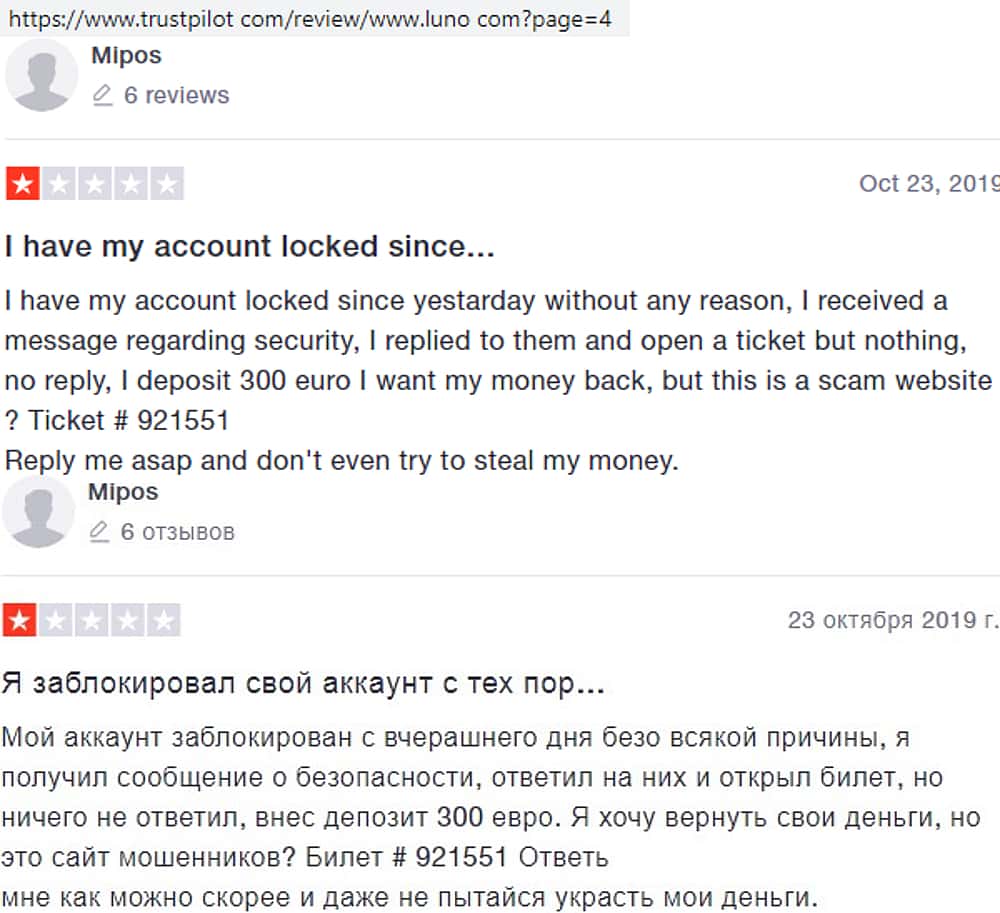Click the "23 октября 2019 г." review date
The height and width of the screenshot is (913, 1000).
(x=892, y=620)
